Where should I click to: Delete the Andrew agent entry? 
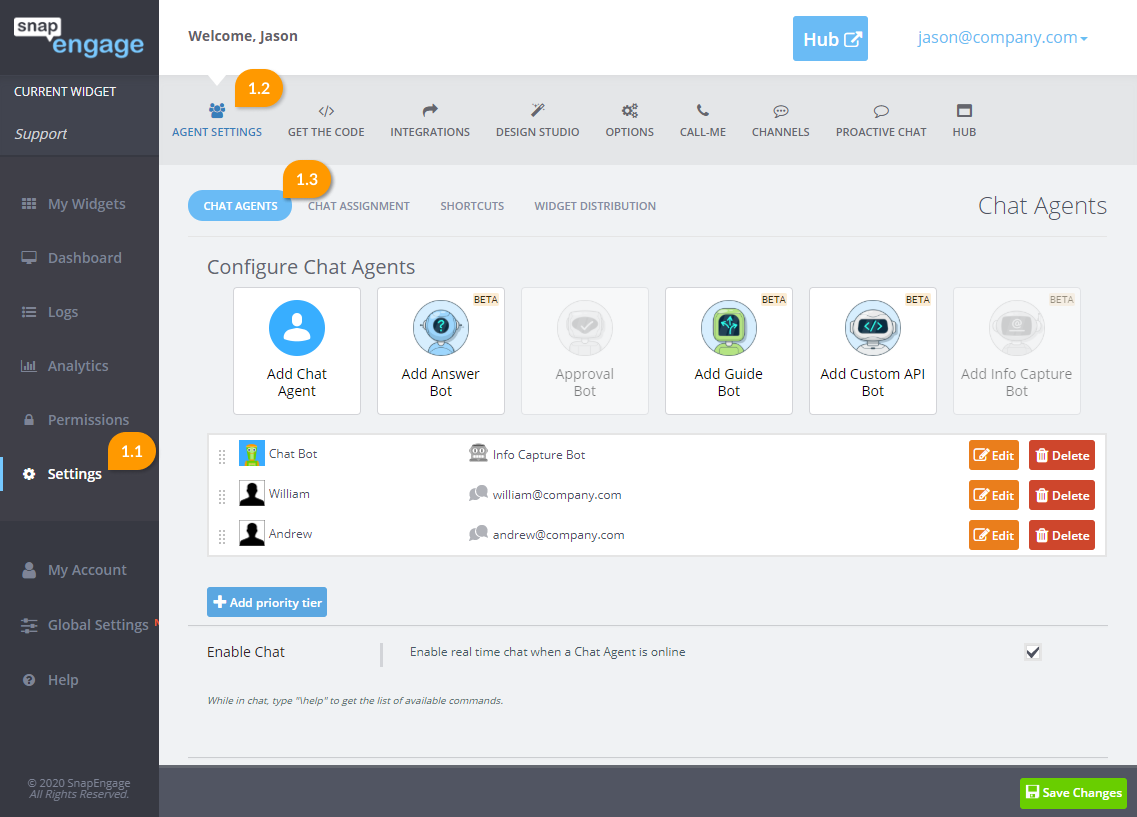pyautogui.click(x=1062, y=535)
